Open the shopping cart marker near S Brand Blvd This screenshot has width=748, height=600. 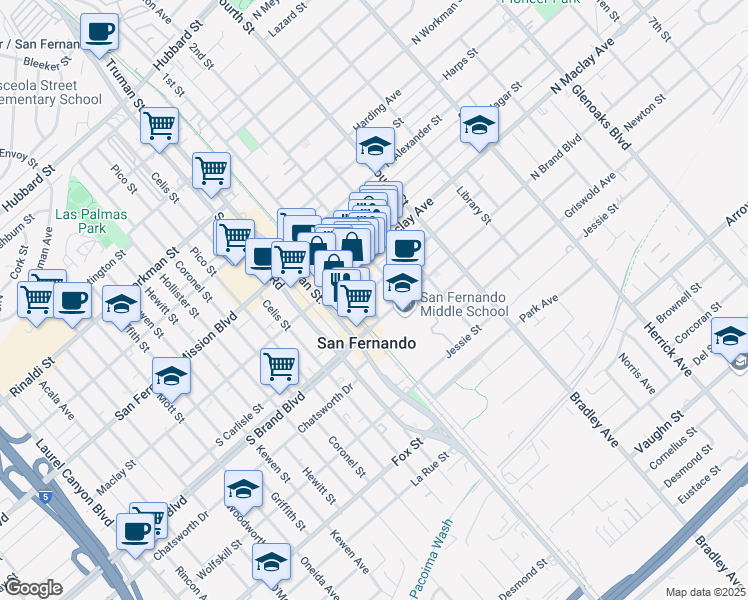(279, 366)
